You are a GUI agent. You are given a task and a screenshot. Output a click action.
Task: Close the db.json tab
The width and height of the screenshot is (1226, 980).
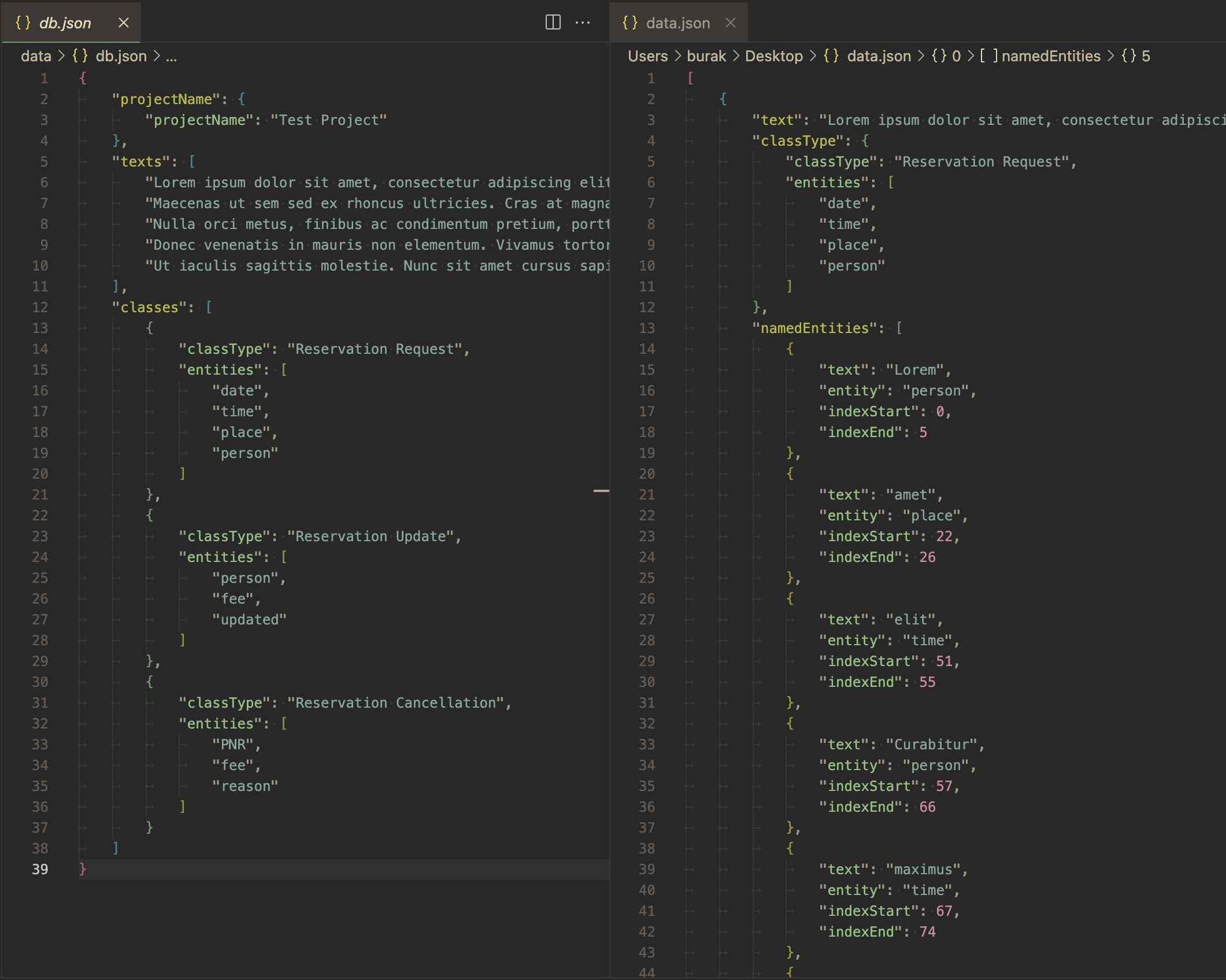pos(124,23)
